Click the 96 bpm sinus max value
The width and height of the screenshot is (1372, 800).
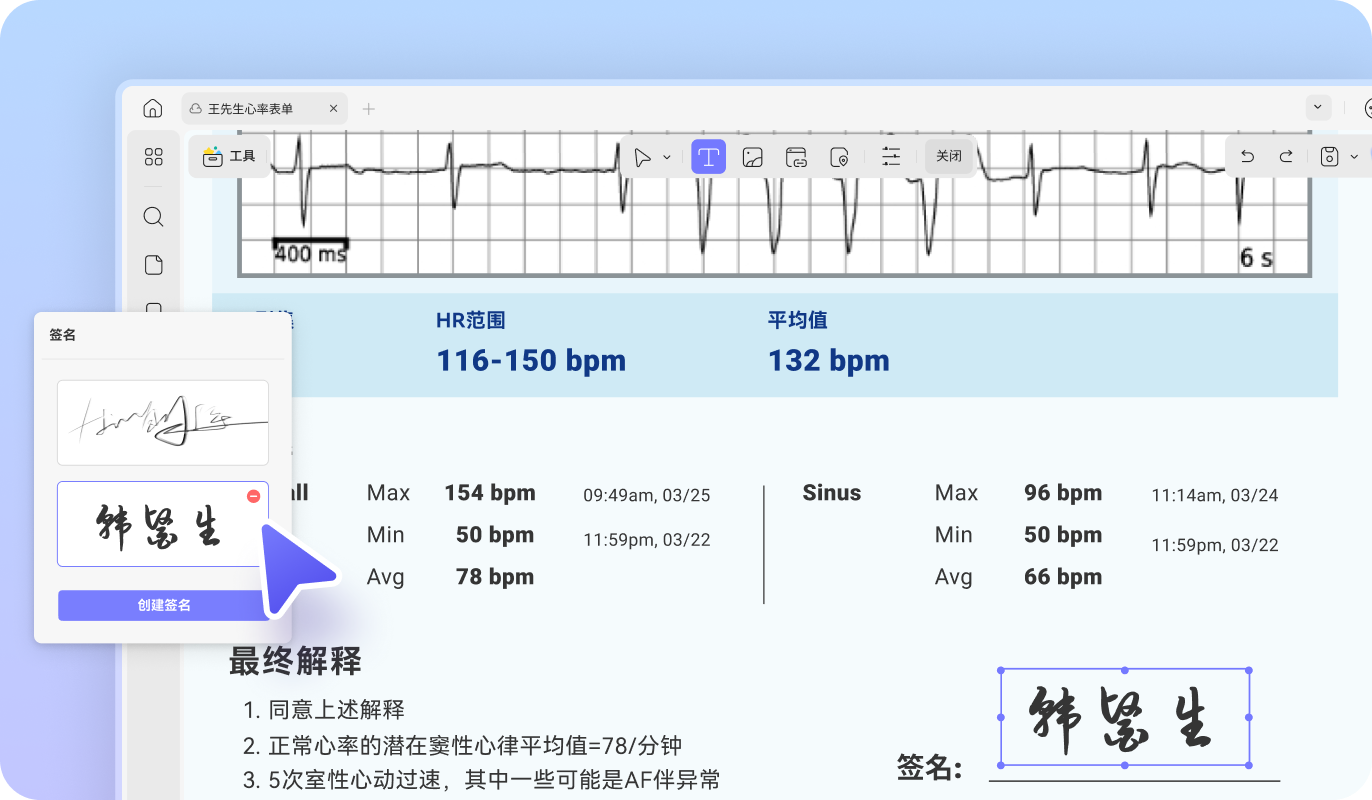(x=1063, y=493)
